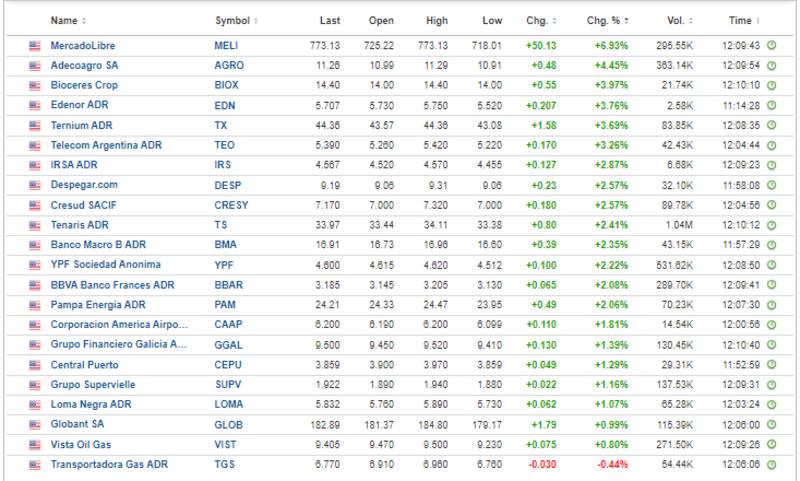800x481 pixels.
Task: Click the flag icon next to Loma Negra ADR
Action: pyautogui.click(x=34, y=404)
